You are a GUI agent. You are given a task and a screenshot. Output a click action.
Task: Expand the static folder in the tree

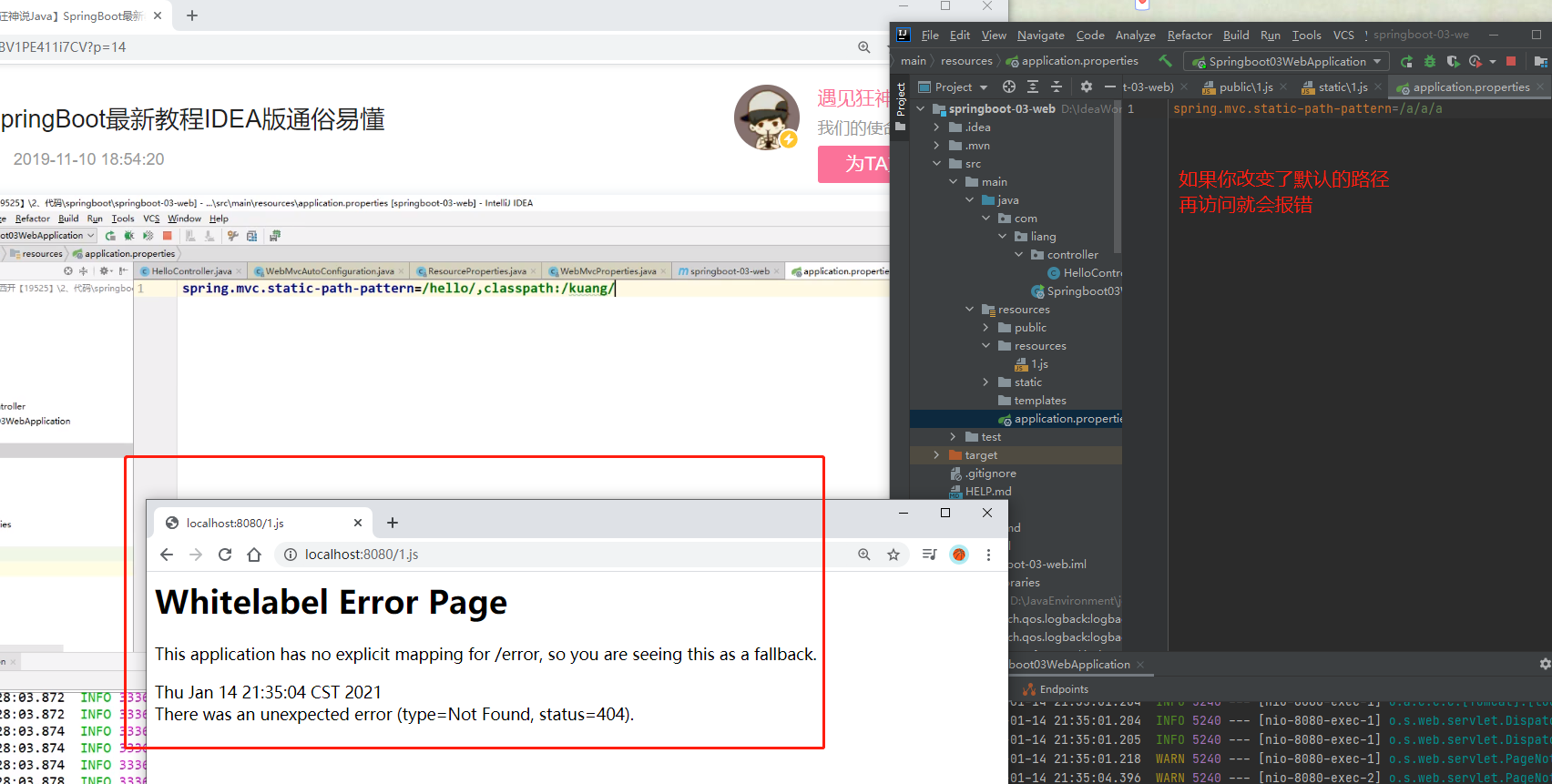pos(986,382)
